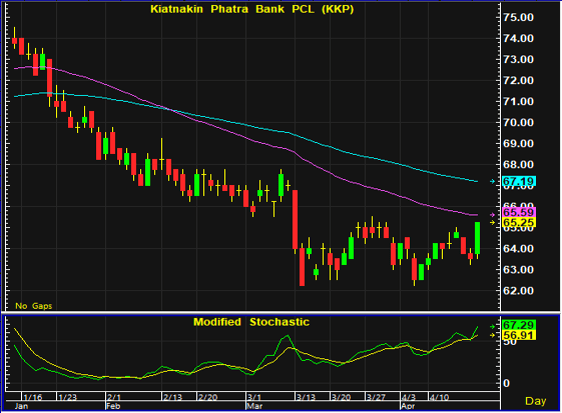Screen dimensions: 562x413
Task: Click the 1/23 date marker
Action: [68, 397]
